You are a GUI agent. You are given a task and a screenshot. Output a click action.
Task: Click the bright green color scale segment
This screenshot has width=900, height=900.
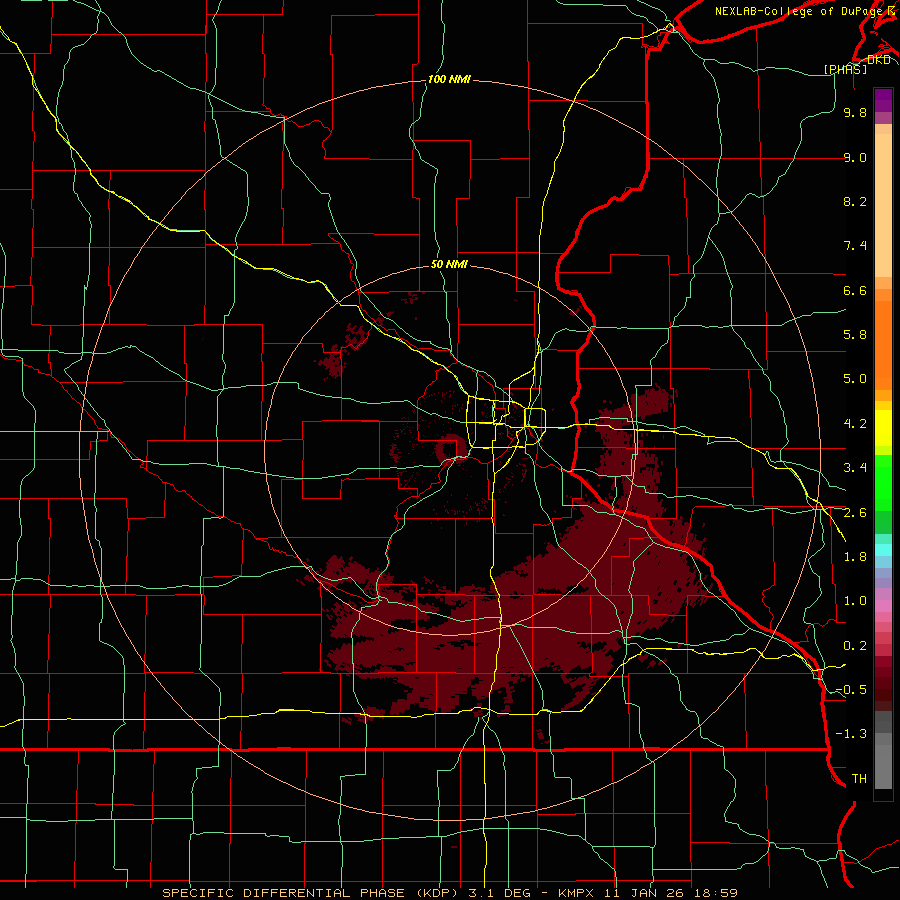(883, 483)
